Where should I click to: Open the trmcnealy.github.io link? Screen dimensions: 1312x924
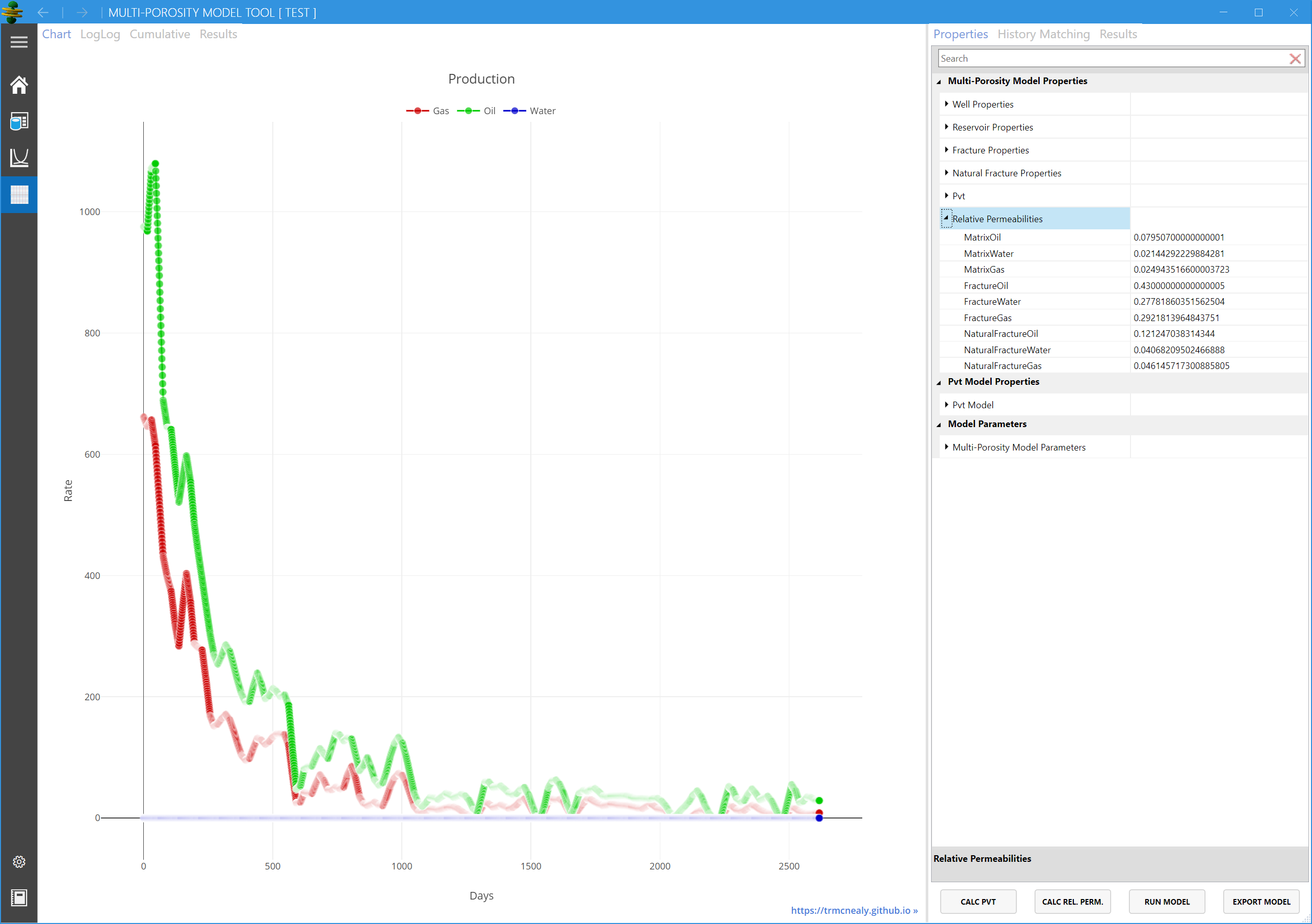tap(854, 910)
